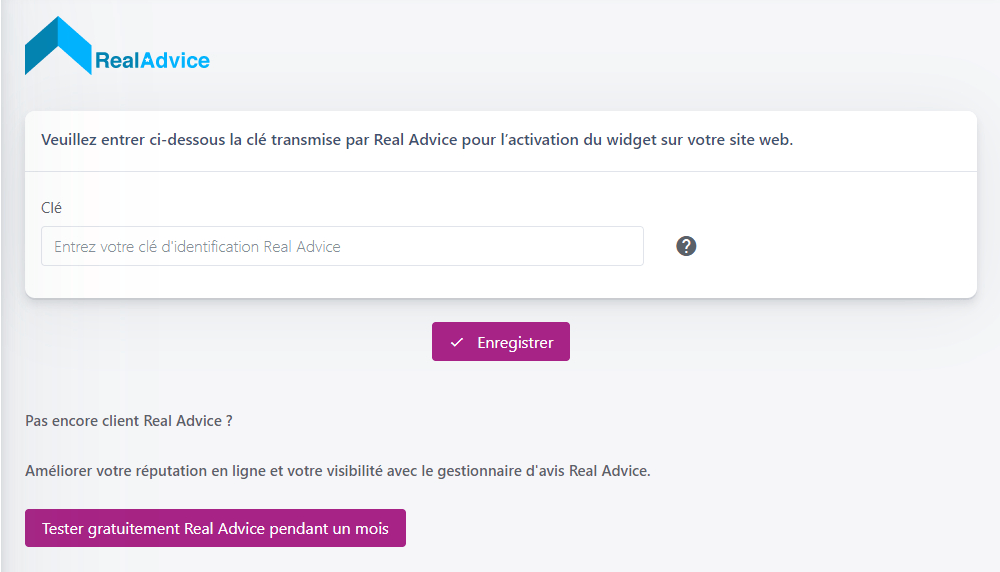
Task: Click the divider line below the card heading
Action: click(x=501, y=172)
